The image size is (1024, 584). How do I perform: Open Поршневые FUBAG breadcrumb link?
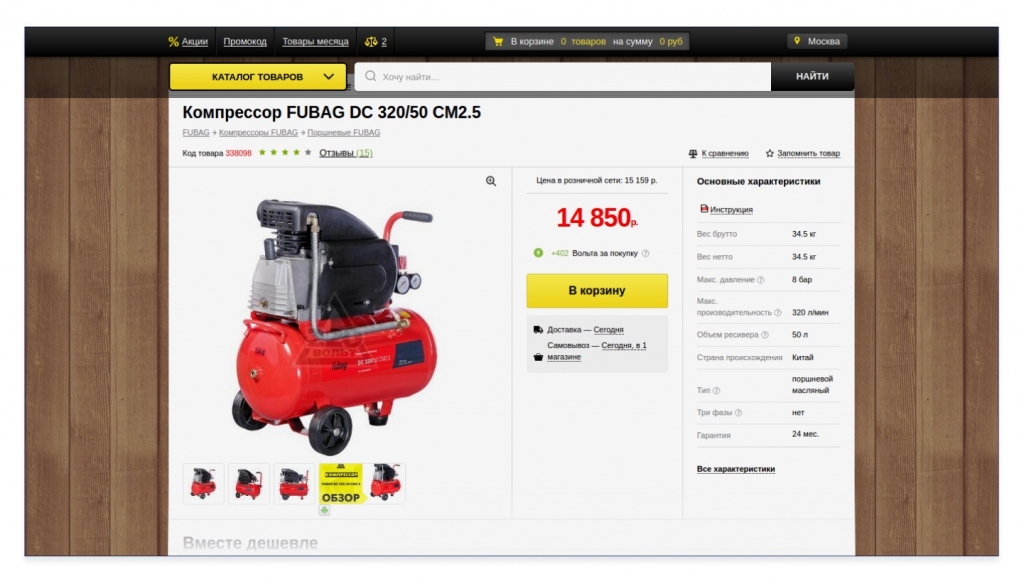coord(344,132)
